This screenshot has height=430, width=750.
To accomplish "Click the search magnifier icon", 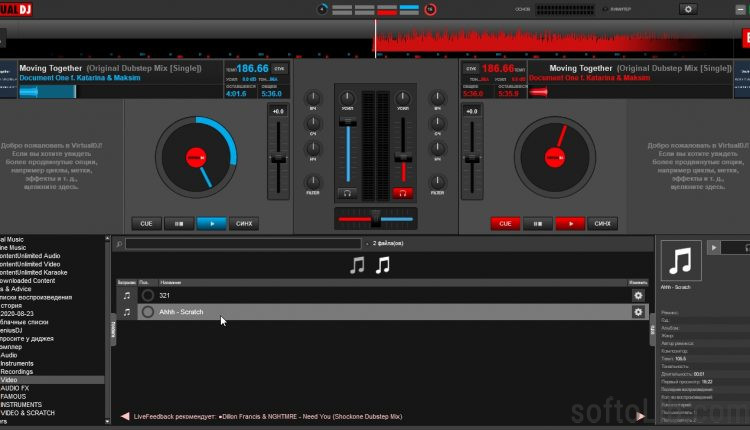I will point(119,244).
